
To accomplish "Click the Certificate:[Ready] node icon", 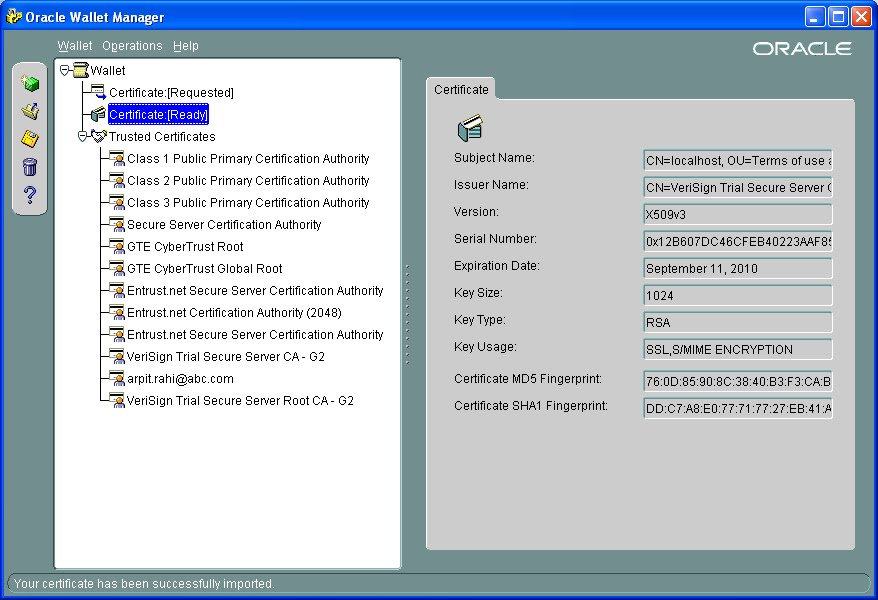I will tap(99, 114).
